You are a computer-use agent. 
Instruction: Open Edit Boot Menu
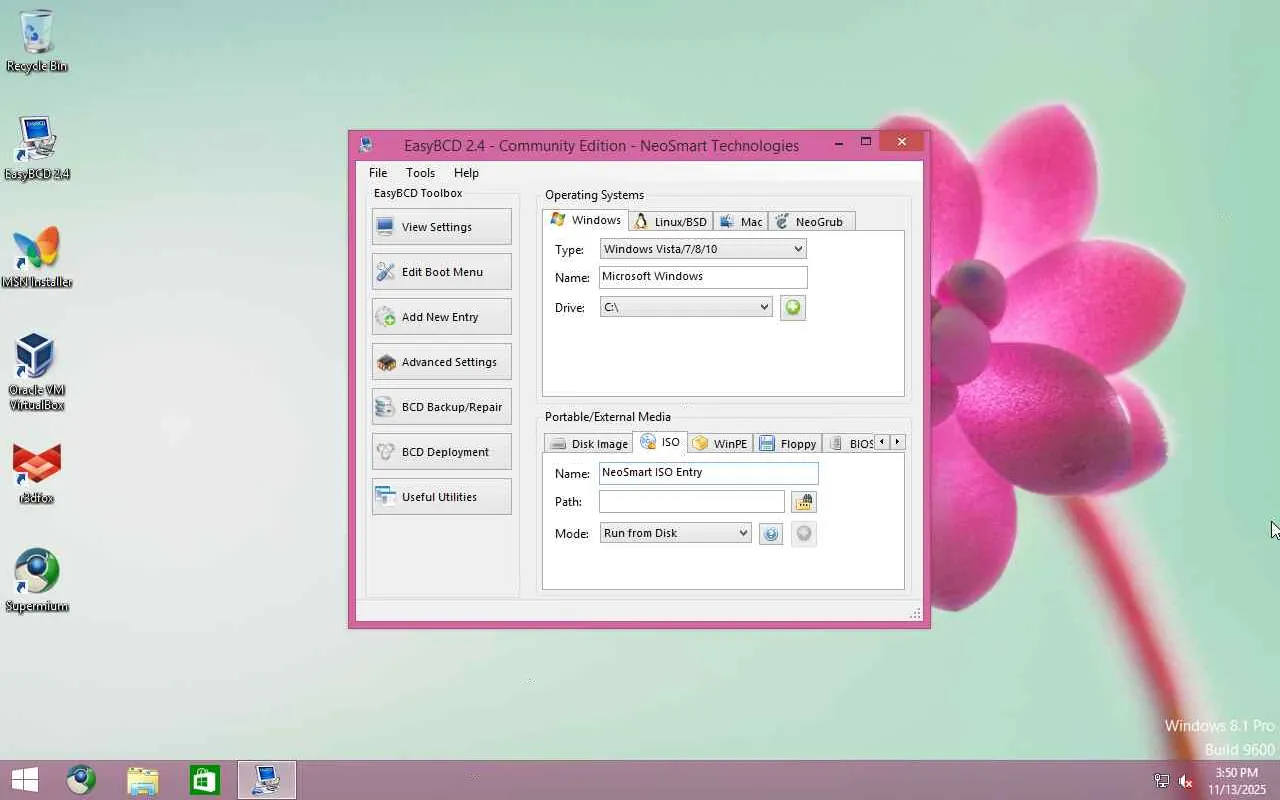(441, 272)
